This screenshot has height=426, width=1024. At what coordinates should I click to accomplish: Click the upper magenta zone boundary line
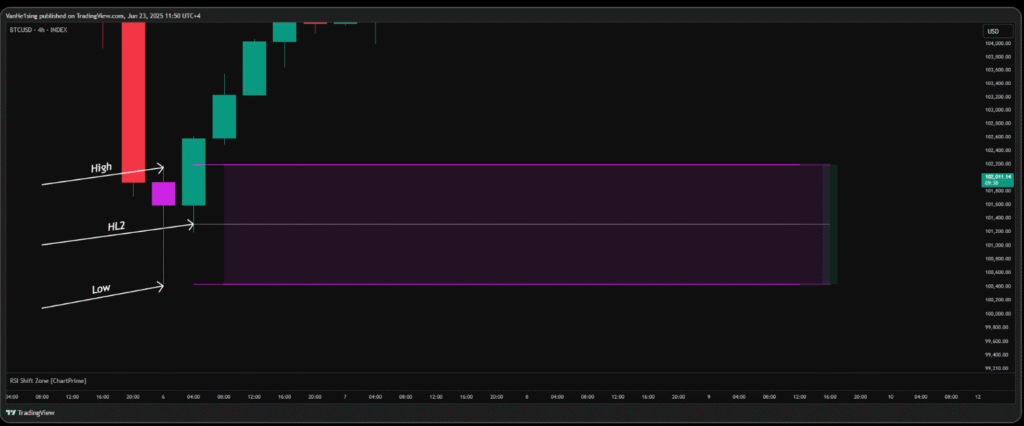(x=500, y=164)
